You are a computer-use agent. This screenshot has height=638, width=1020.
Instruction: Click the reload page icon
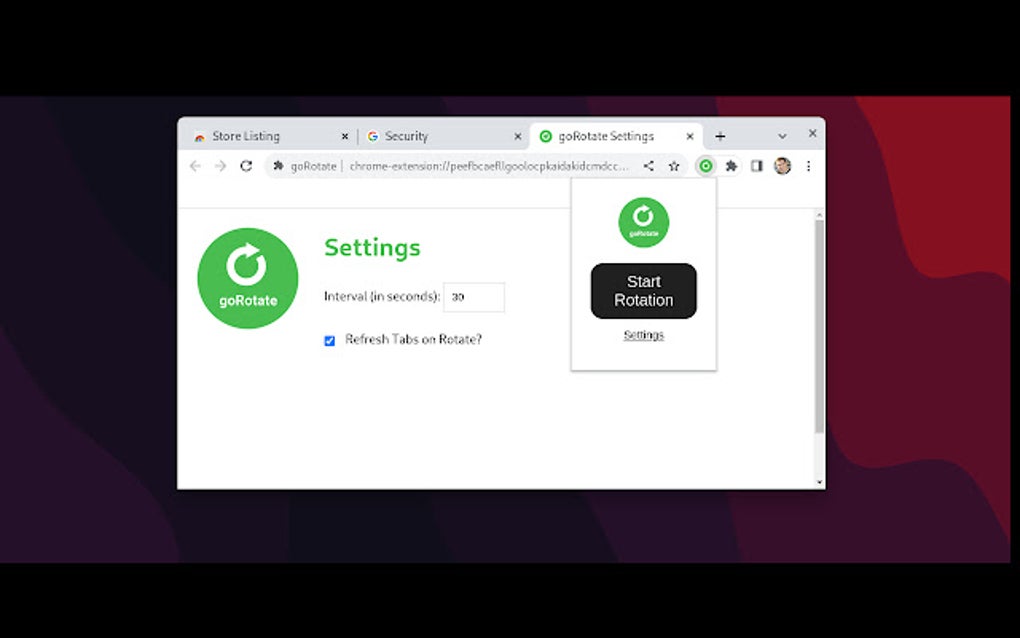coord(246,166)
